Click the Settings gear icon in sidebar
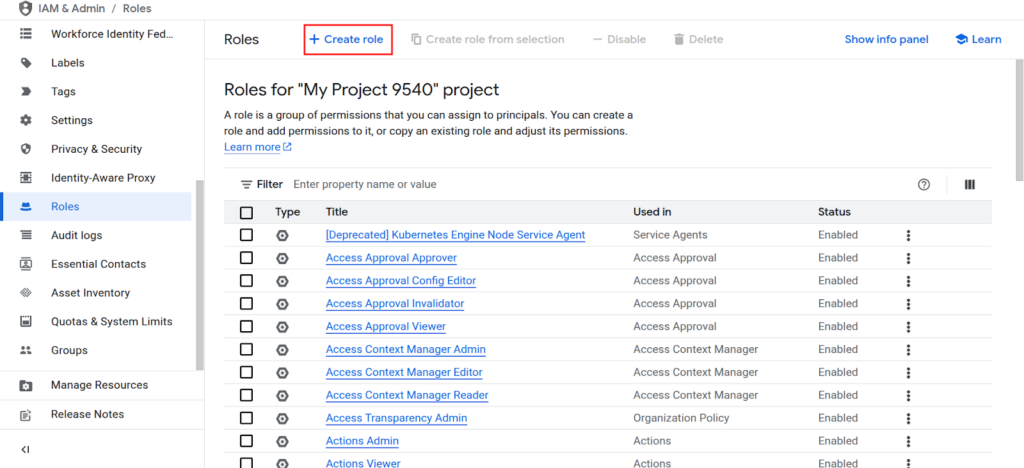Image resolution: width=1024 pixels, height=468 pixels. coord(25,120)
